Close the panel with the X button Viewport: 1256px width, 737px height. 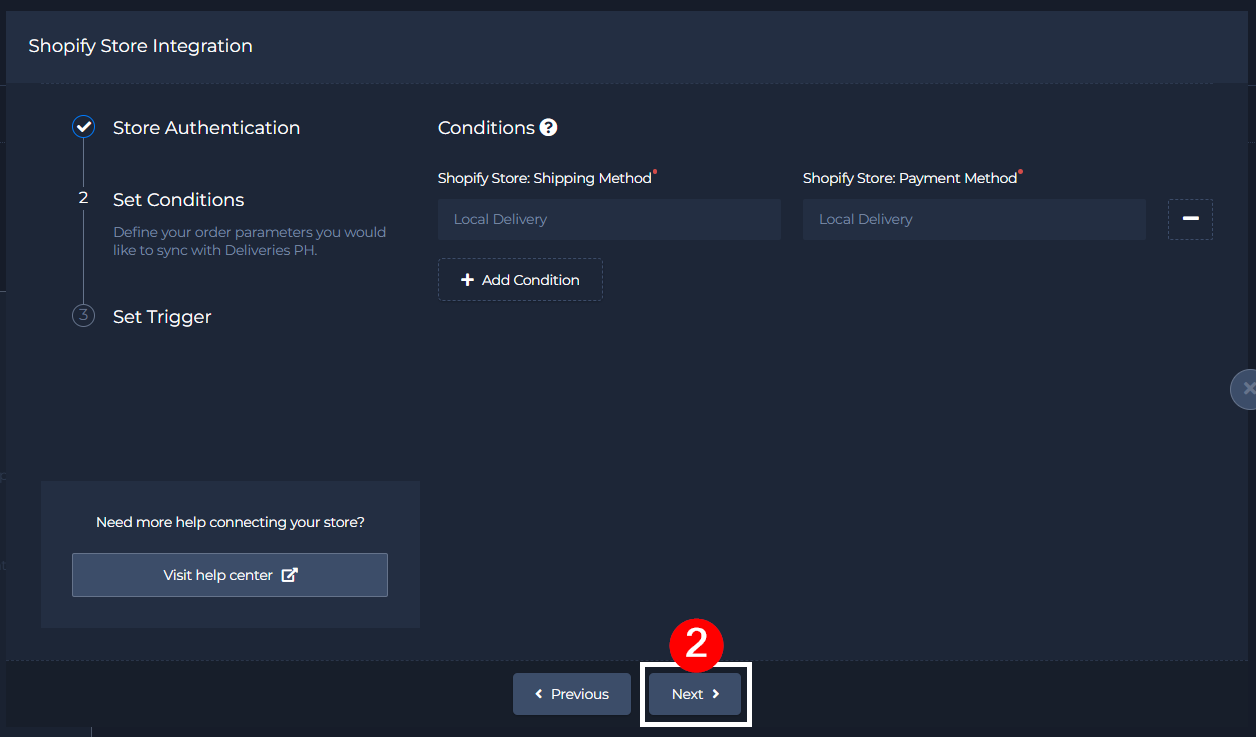(x=1245, y=388)
